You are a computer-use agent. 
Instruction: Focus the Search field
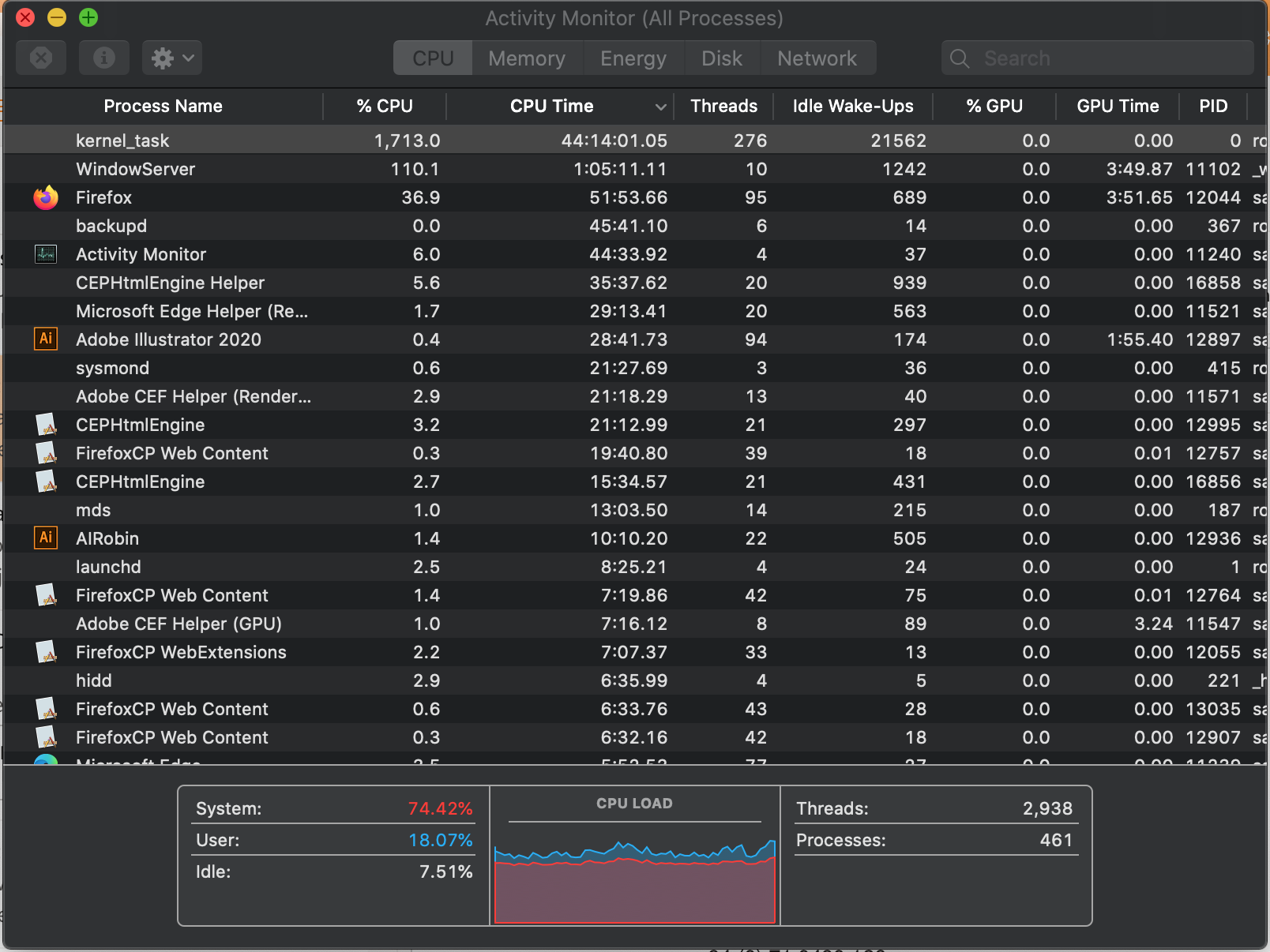(x=1098, y=58)
